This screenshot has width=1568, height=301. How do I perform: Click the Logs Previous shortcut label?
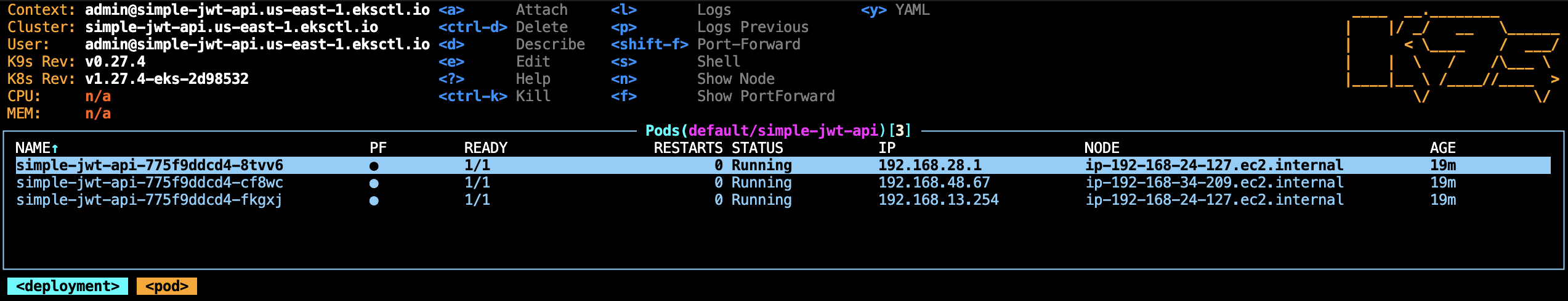[x=753, y=27]
